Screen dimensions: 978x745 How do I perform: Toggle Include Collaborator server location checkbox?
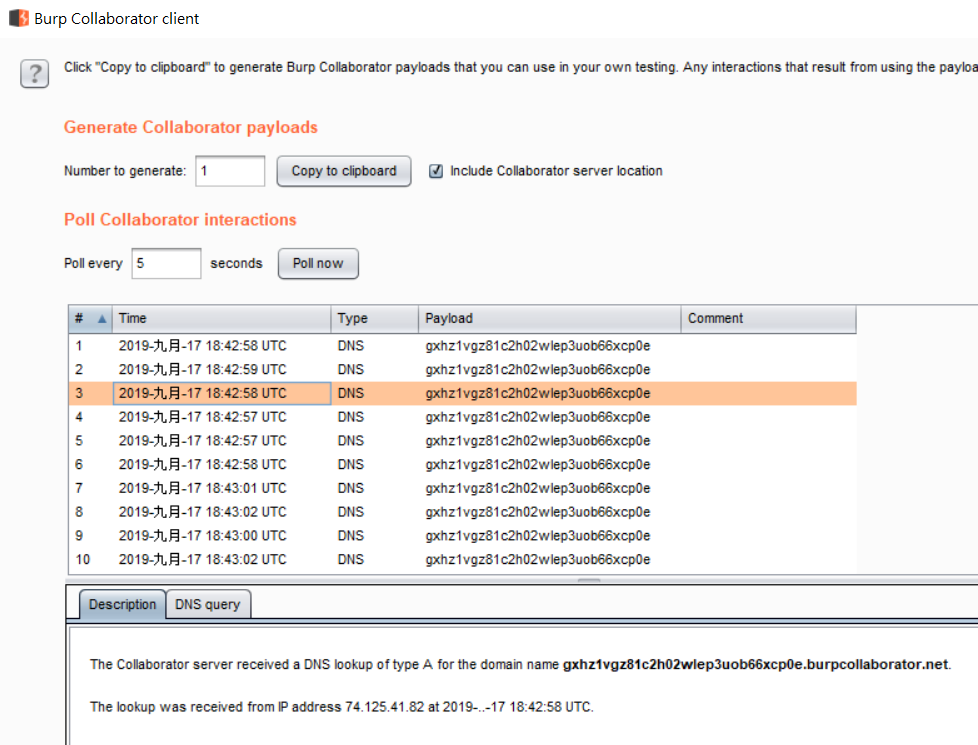pos(436,171)
